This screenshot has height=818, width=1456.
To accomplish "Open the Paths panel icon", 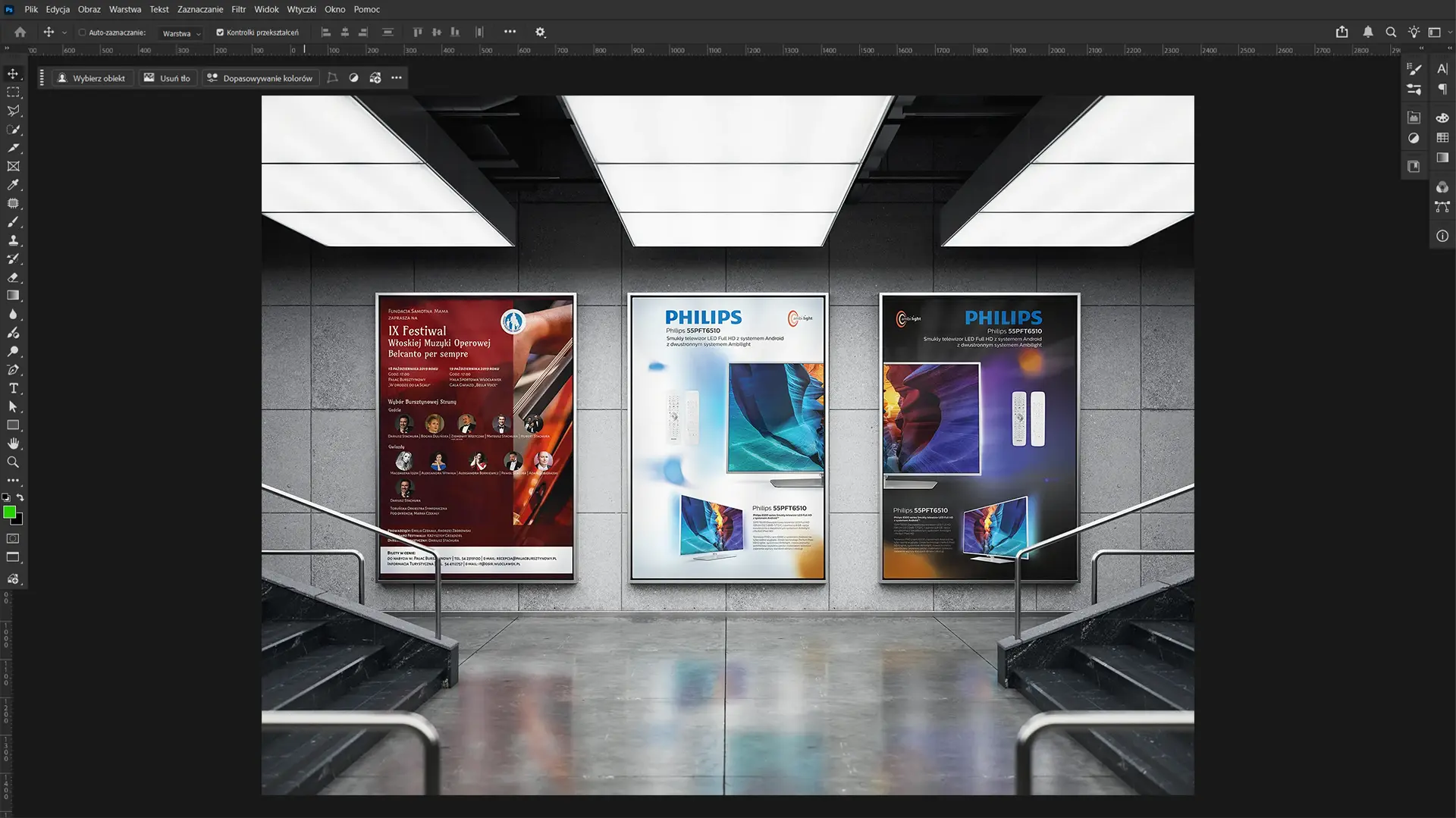I will coord(1442,206).
